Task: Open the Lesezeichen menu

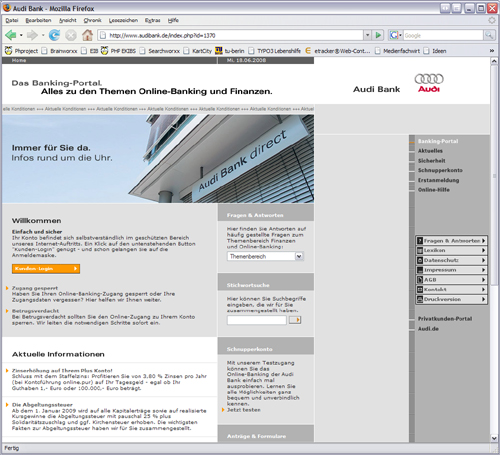Action: (x=123, y=20)
